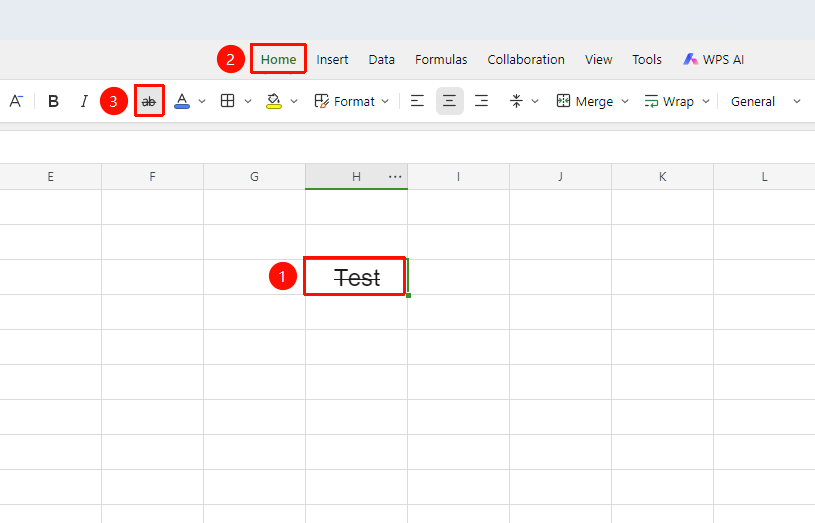
Task: Apply cell borders icon
Action: coord(228,101)
